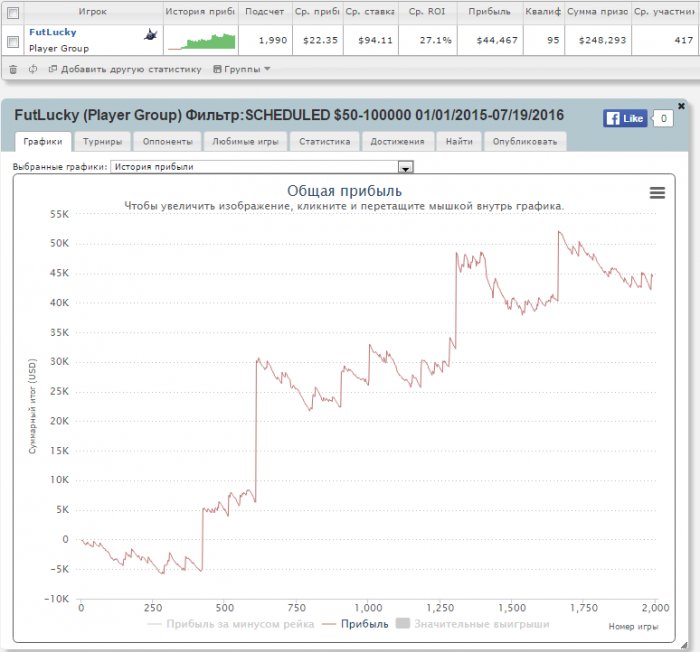
Task: Click the Facebook Like button
Action: click(x=625, y=118)
